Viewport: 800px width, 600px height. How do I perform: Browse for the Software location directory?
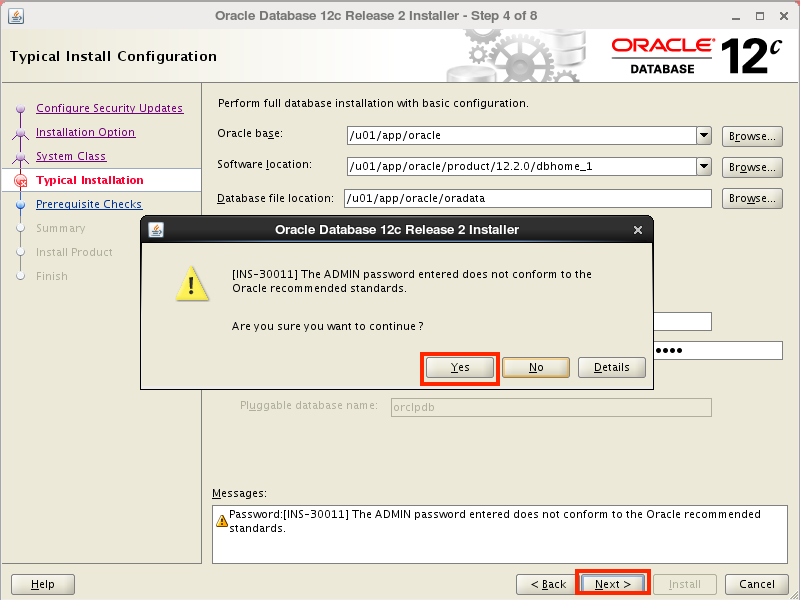coord(752,167)
